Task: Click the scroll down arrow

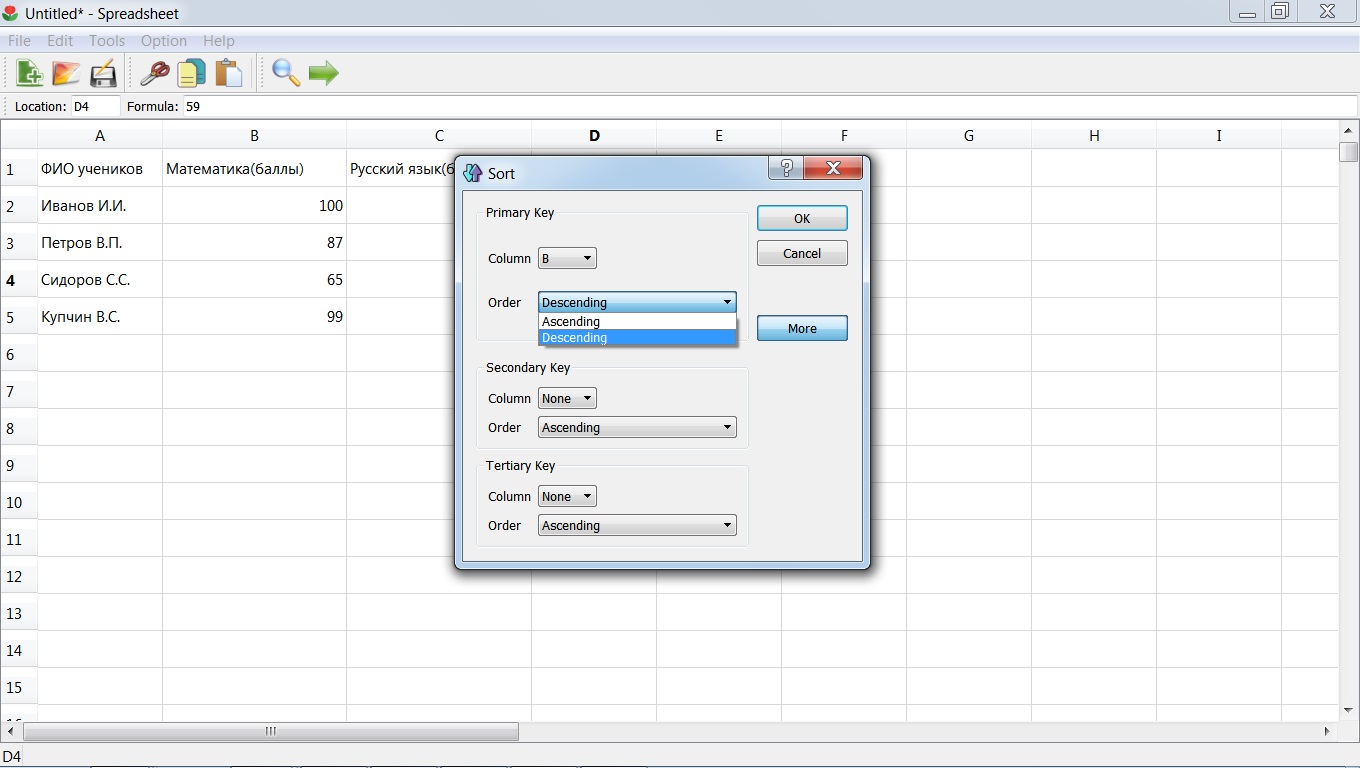Action: [x=1349, y=711]
